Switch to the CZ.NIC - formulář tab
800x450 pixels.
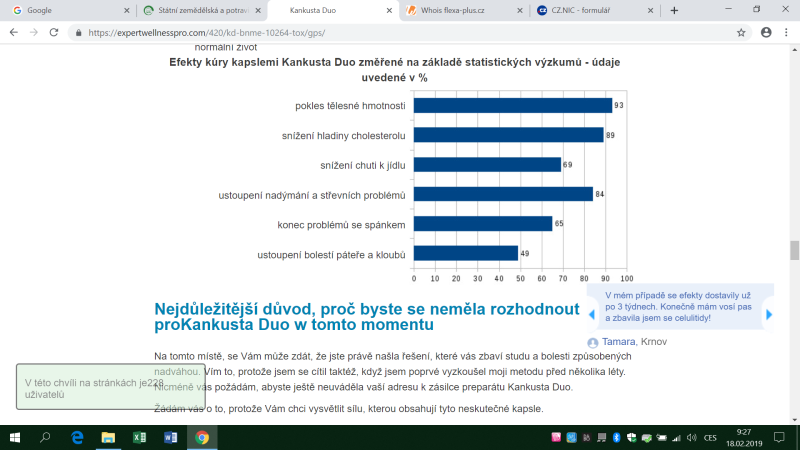point(593,10)
